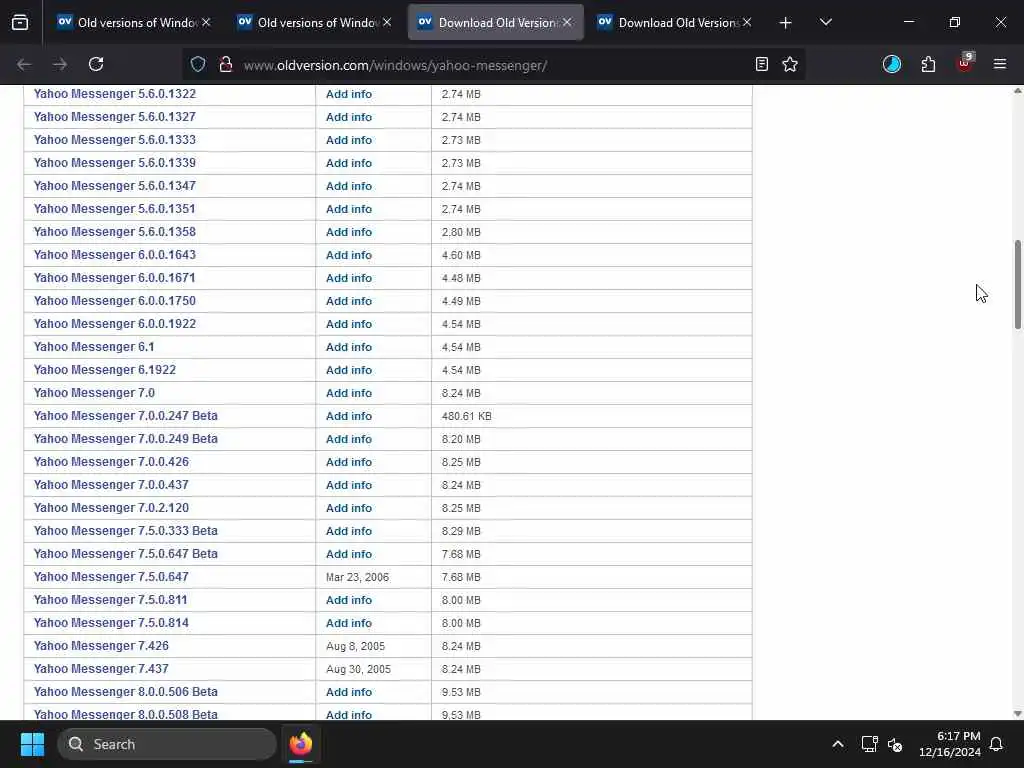Open the Windows Start menu
1024x768 pixels.
pyautogui.click(x=32, y=744)
